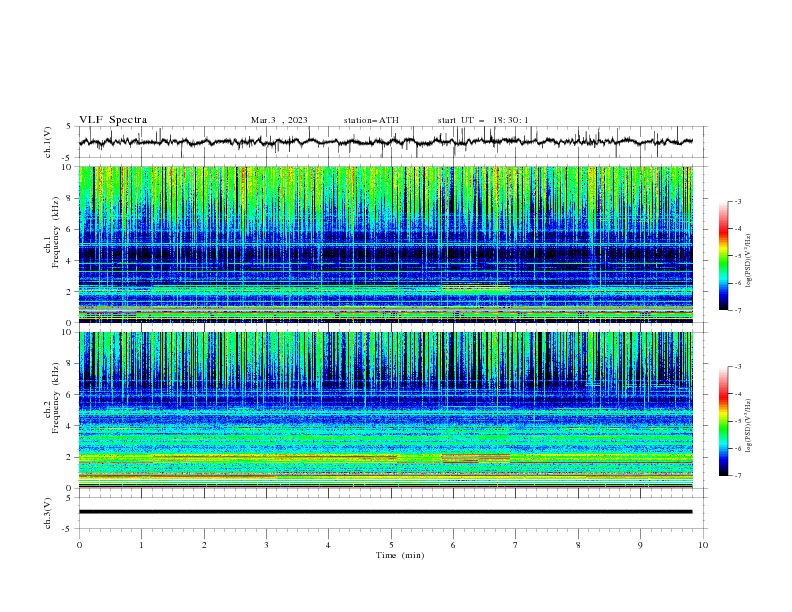The width and height of the screenshot is (792, 612).
Task: Click the ch.1 PSD color scale bar
Action: [x=724, y=256]
